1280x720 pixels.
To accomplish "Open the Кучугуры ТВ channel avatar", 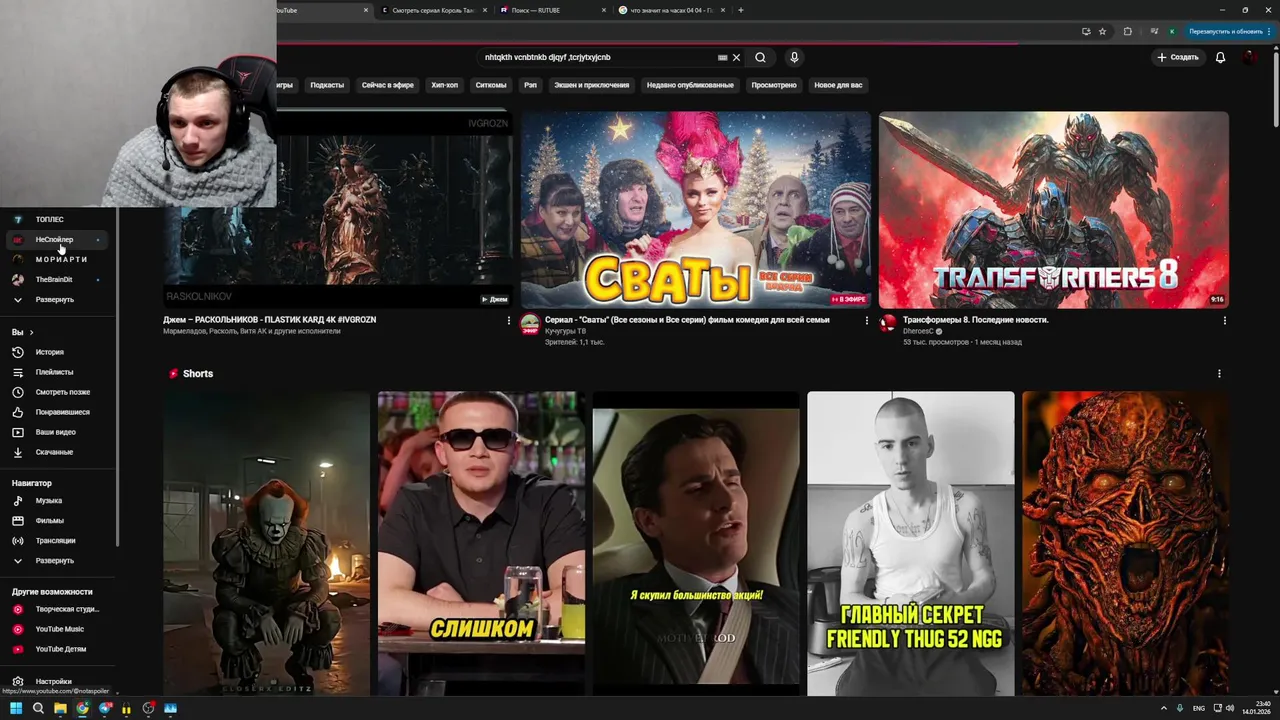I will 530,322.
